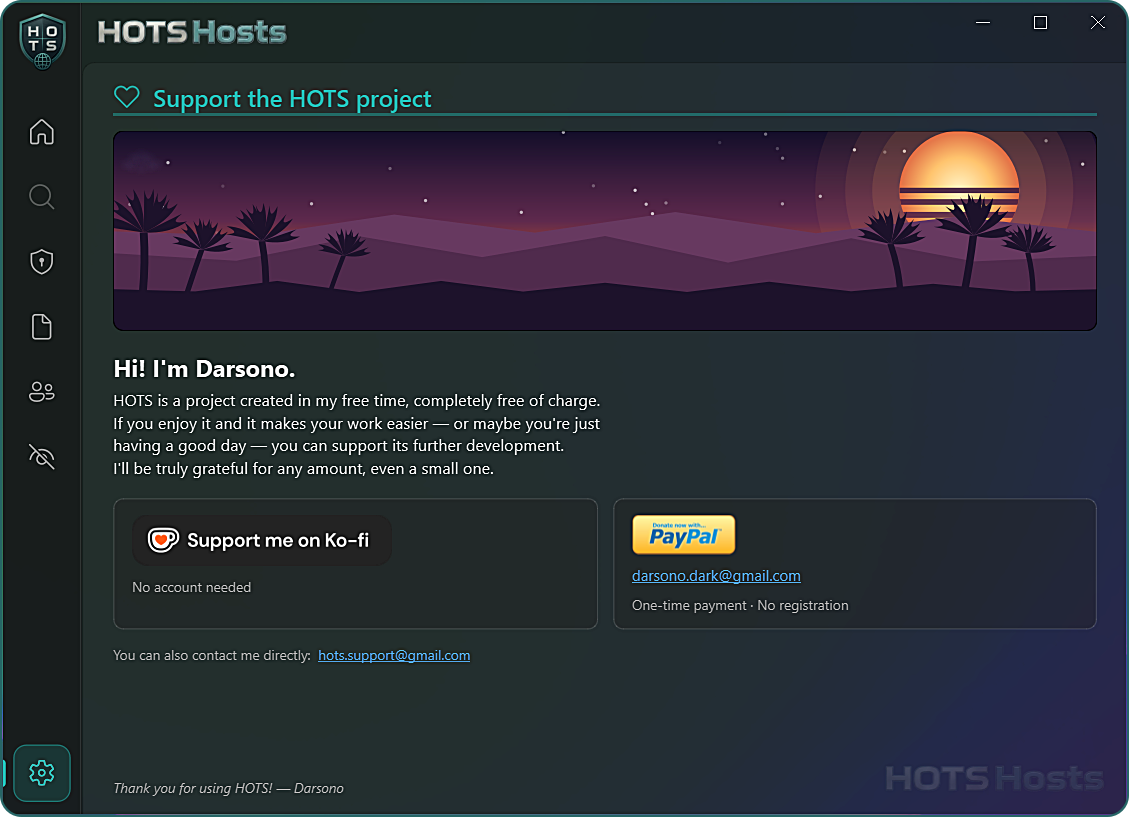Click the 'No account needed' text
The height and width of the screenshot is (817, 1129).
(x=192, y=587)
